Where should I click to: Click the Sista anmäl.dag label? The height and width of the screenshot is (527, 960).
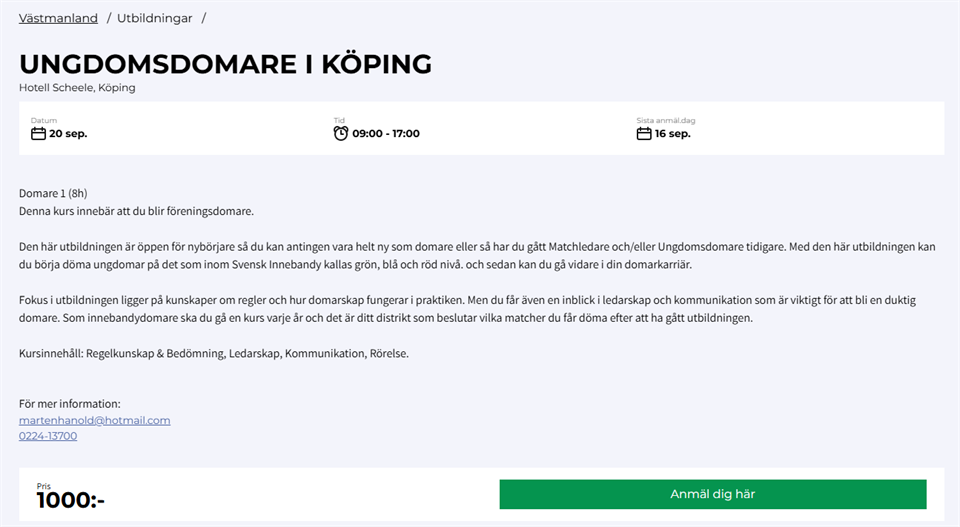[x=666, y=121]
